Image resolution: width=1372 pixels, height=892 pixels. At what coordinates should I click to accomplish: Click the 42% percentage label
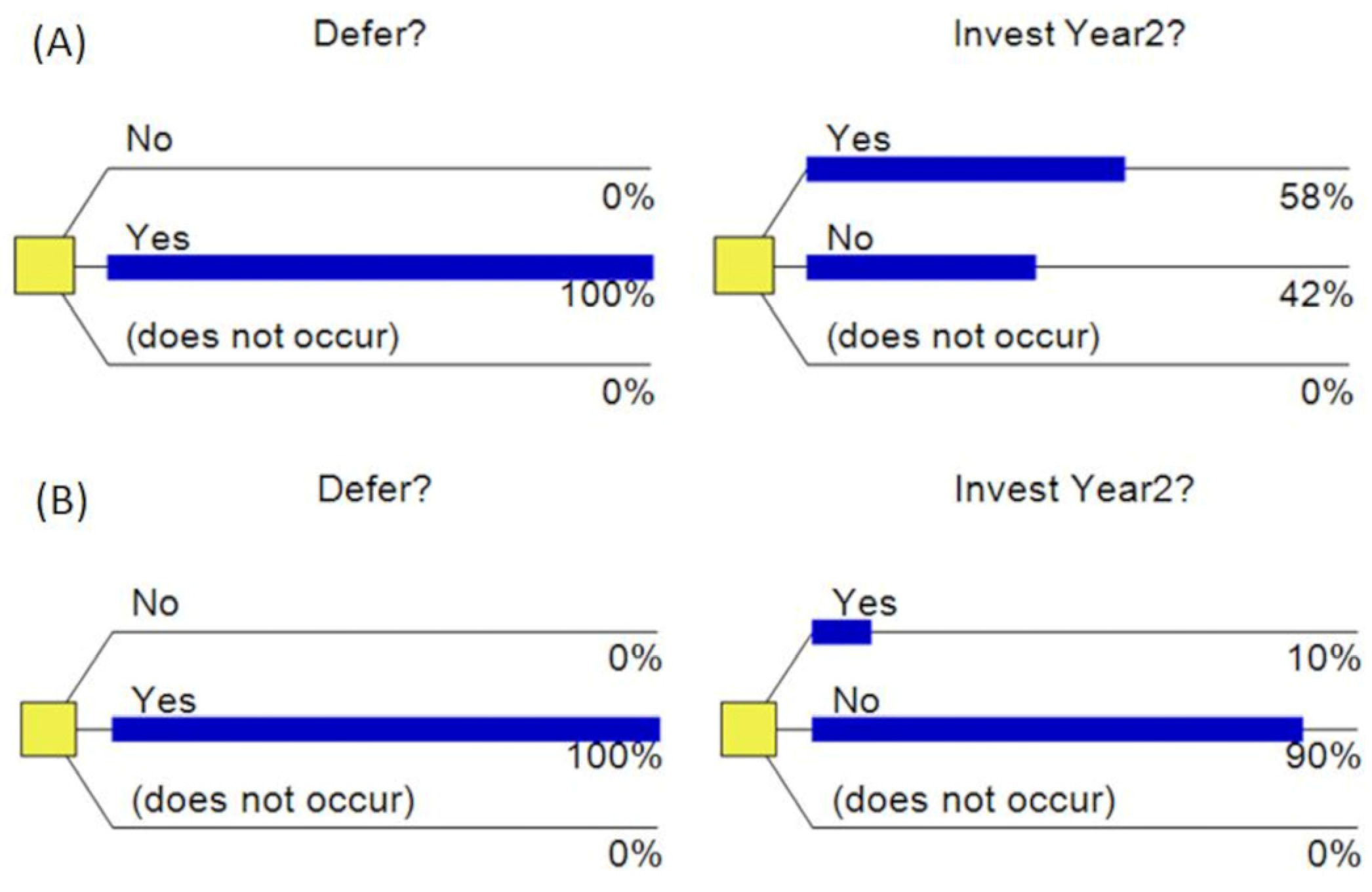(x=1316, y=295)
